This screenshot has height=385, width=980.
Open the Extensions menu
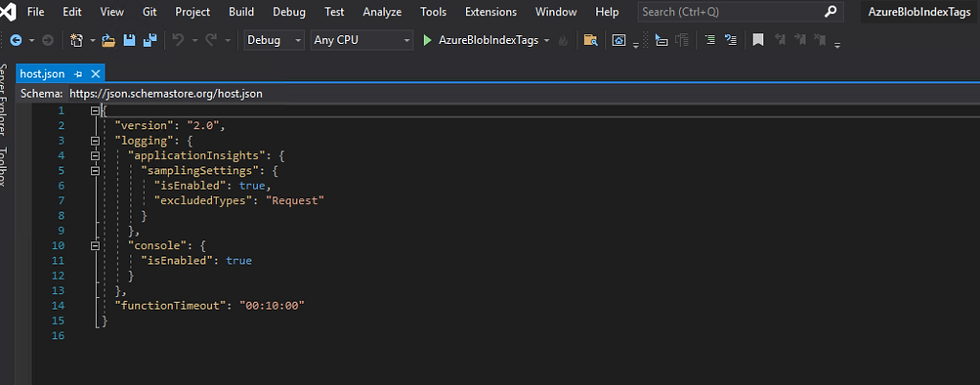(x=491, y=12)
